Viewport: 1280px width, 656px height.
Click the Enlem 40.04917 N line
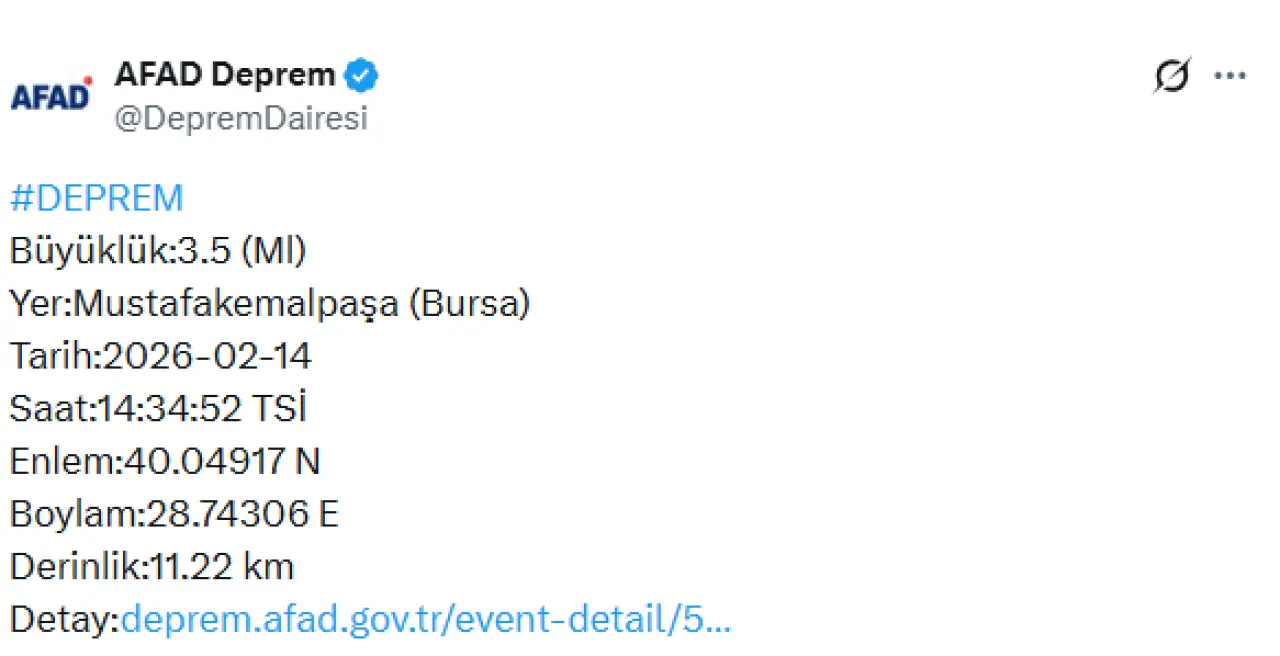click(x=165, y=461)
